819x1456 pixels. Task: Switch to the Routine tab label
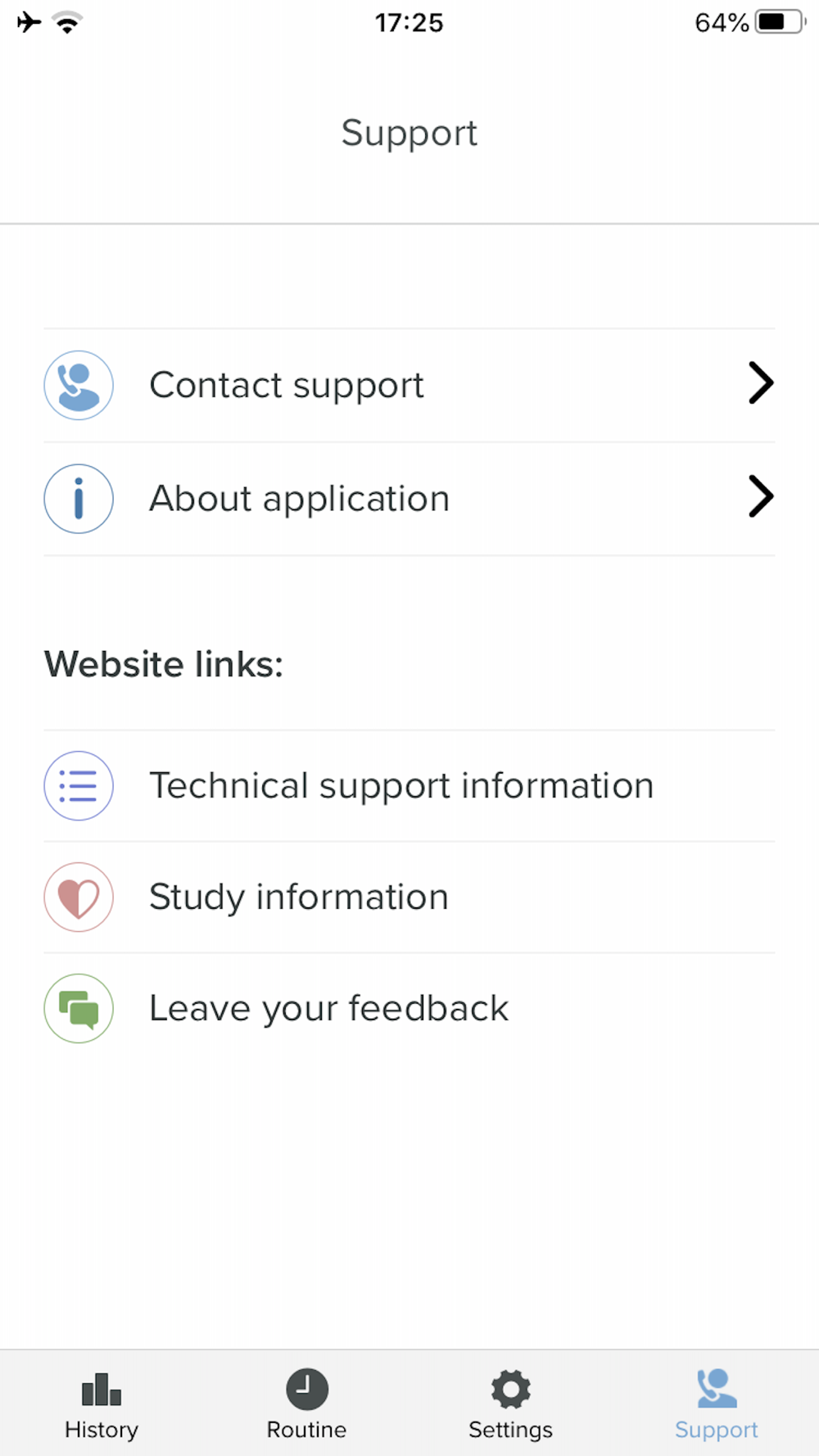point(307,1430)
